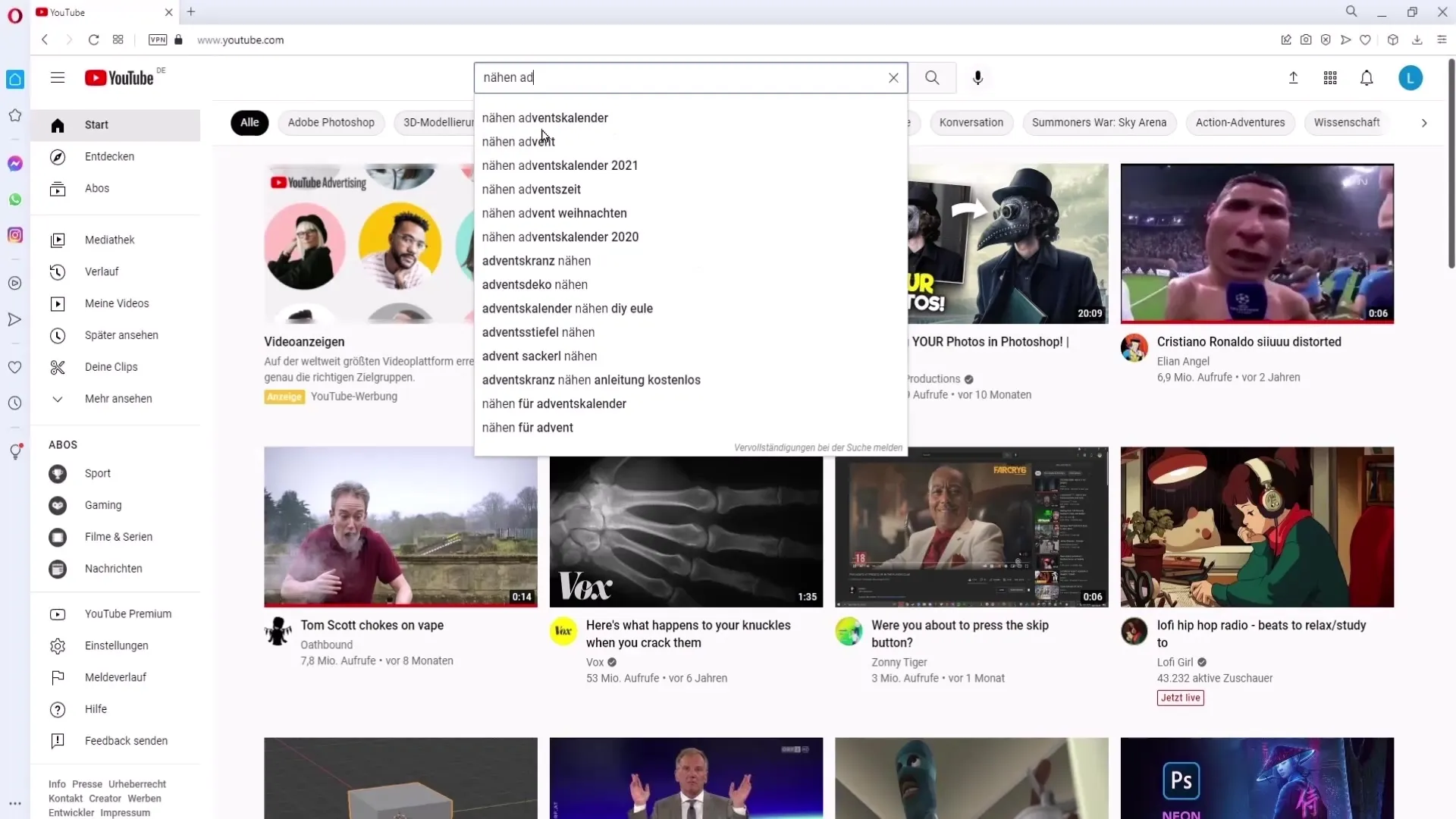1456x819 pixels.
Task: Show more filter chips with right arrow
Action: pyautogui.click(x=1423, y=123)
